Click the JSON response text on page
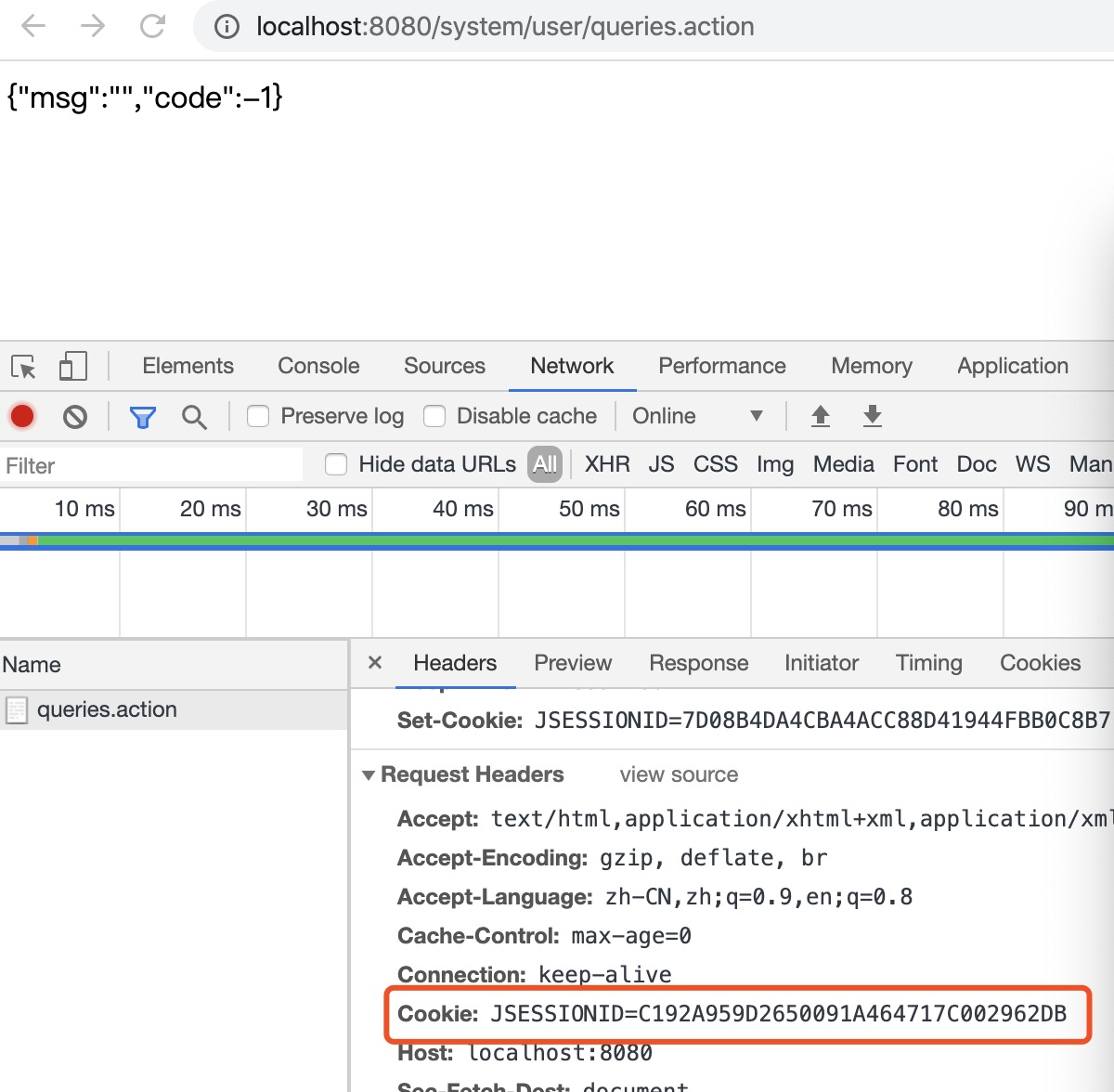Viewport: 1114px width, 1092px height. point(145,97)
